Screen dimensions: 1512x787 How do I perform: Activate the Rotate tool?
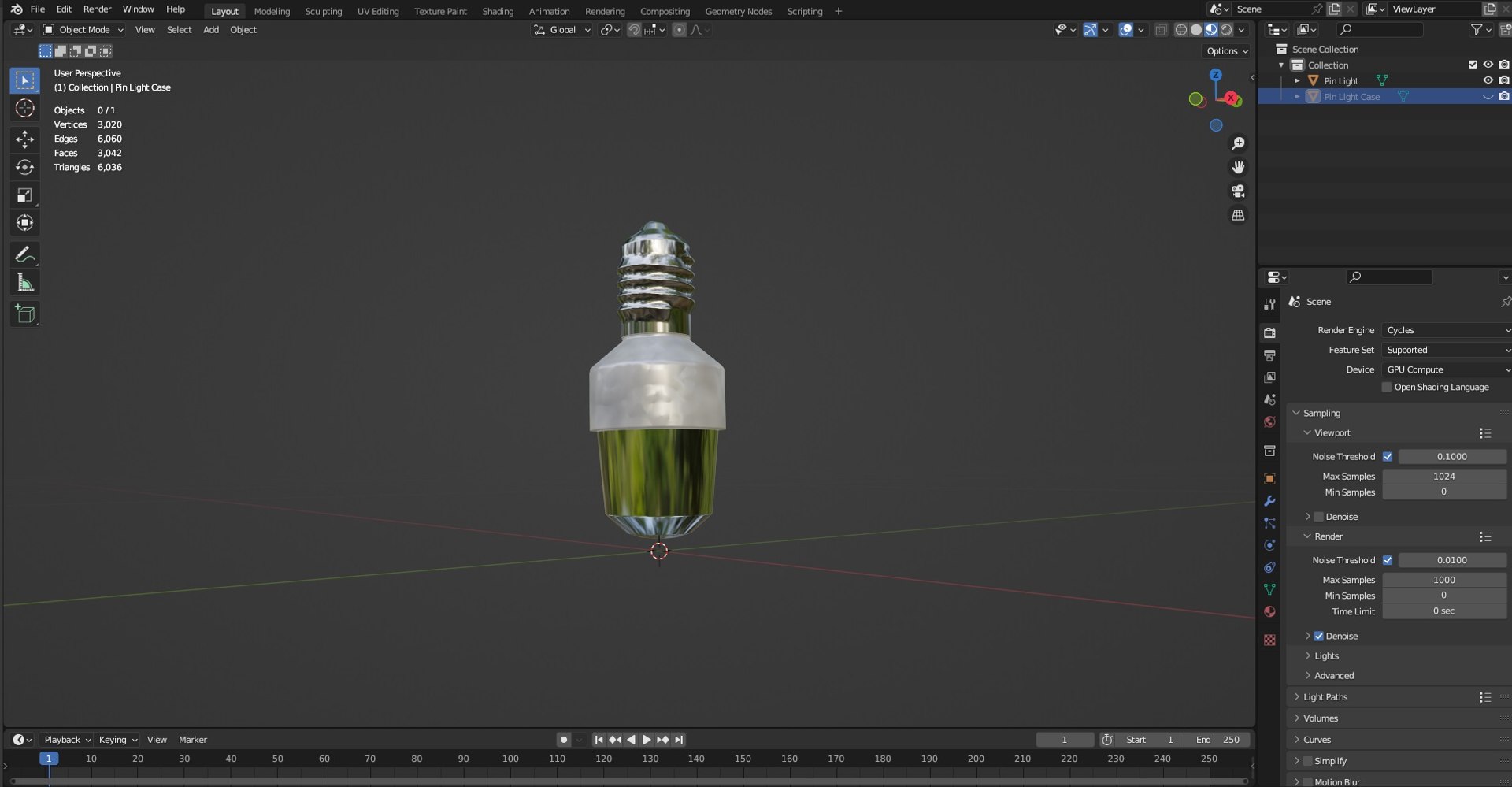(x=24, y=167)
